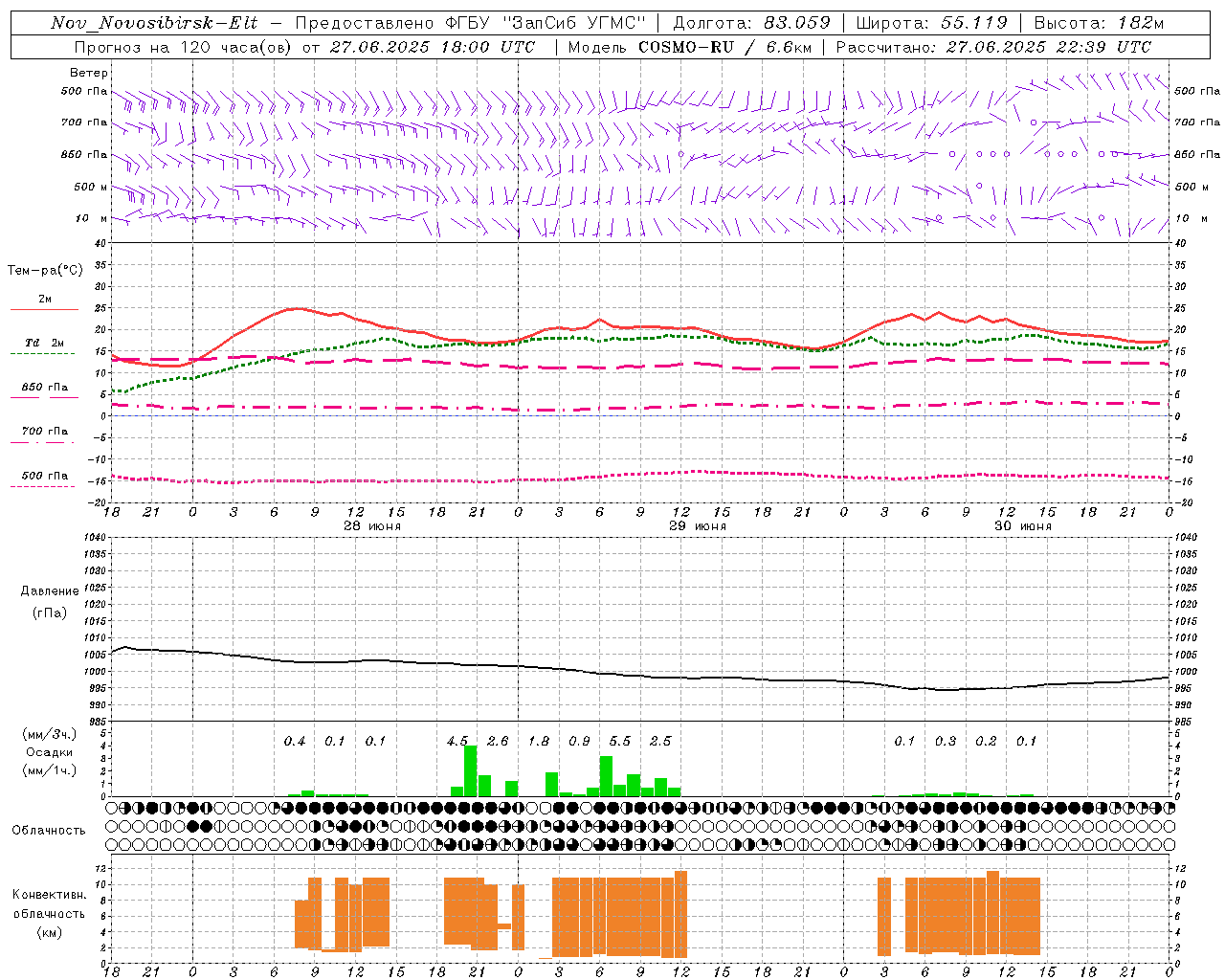
Task: Click the Td 2м dew point legend label
Action: (44, 343)
